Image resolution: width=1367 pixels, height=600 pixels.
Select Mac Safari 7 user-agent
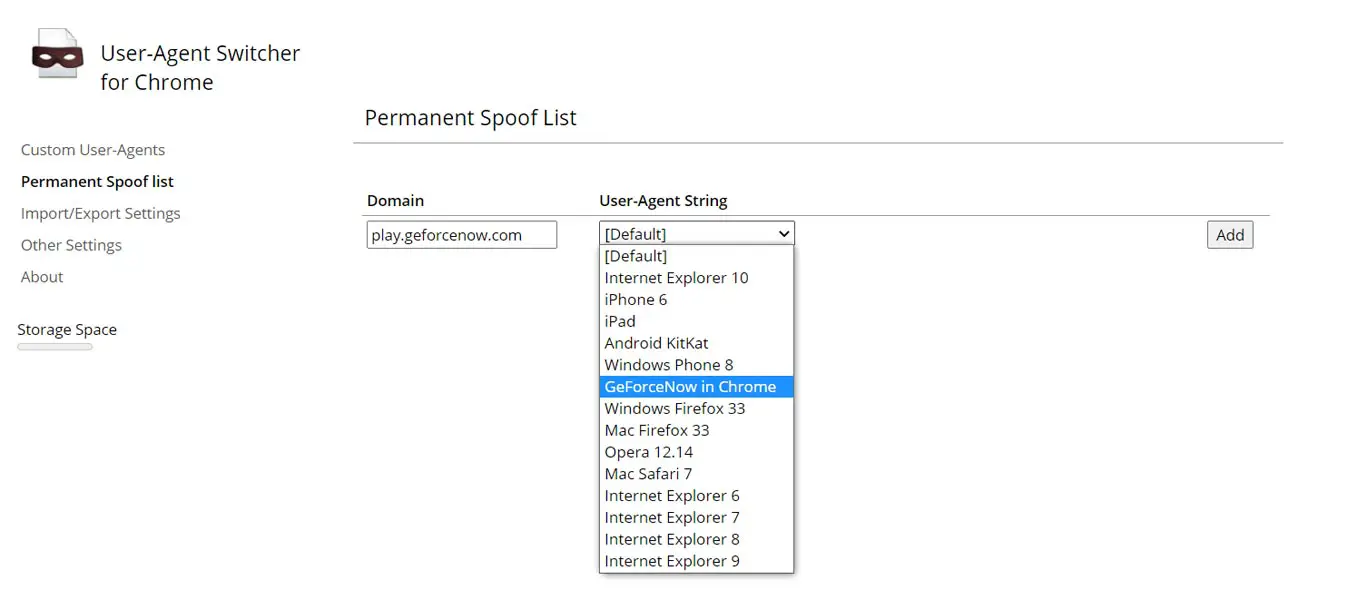pos(697,474)
